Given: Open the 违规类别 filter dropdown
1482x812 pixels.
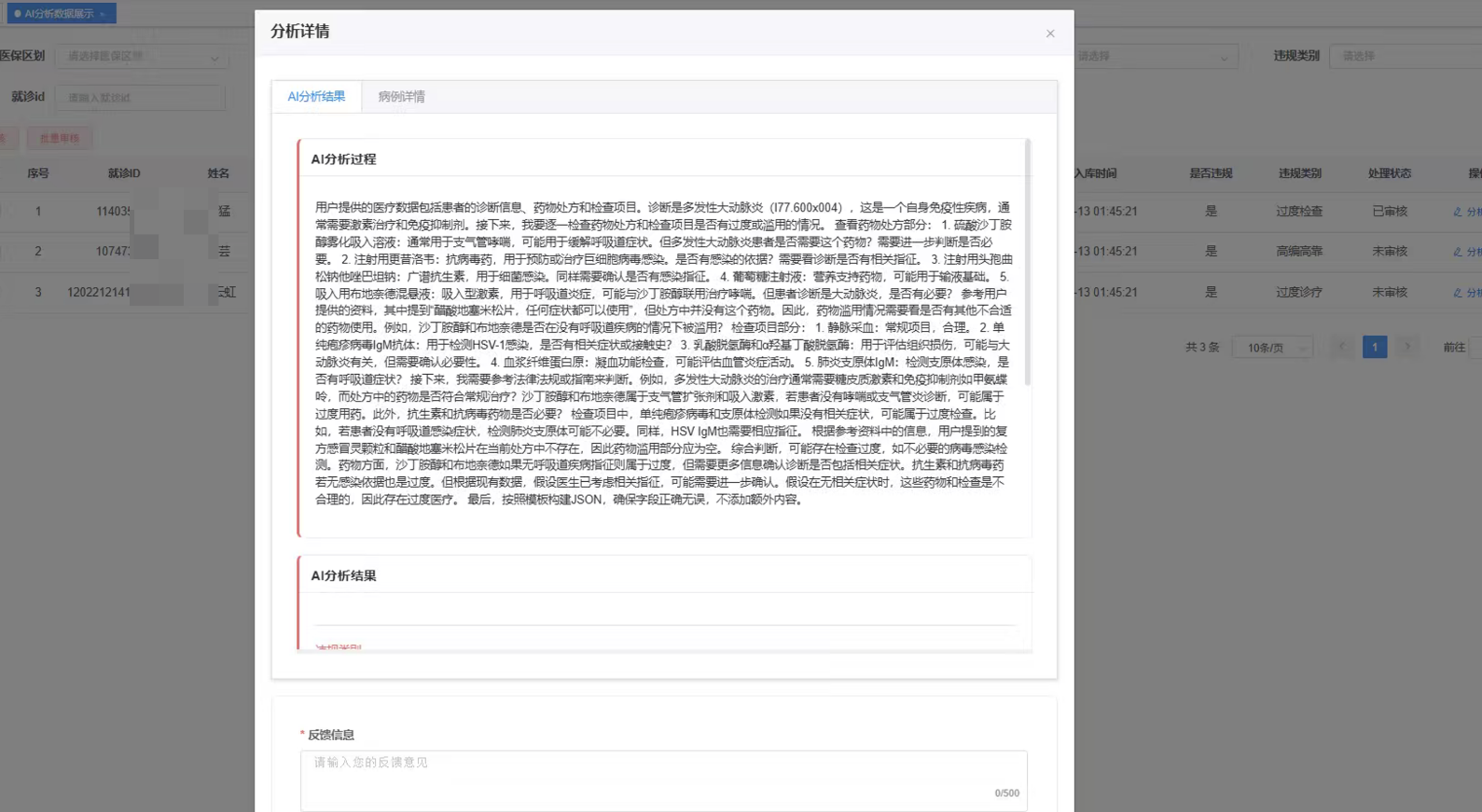Looking at the screenshot, I should pyautogui.click(x=1405, y=56).
